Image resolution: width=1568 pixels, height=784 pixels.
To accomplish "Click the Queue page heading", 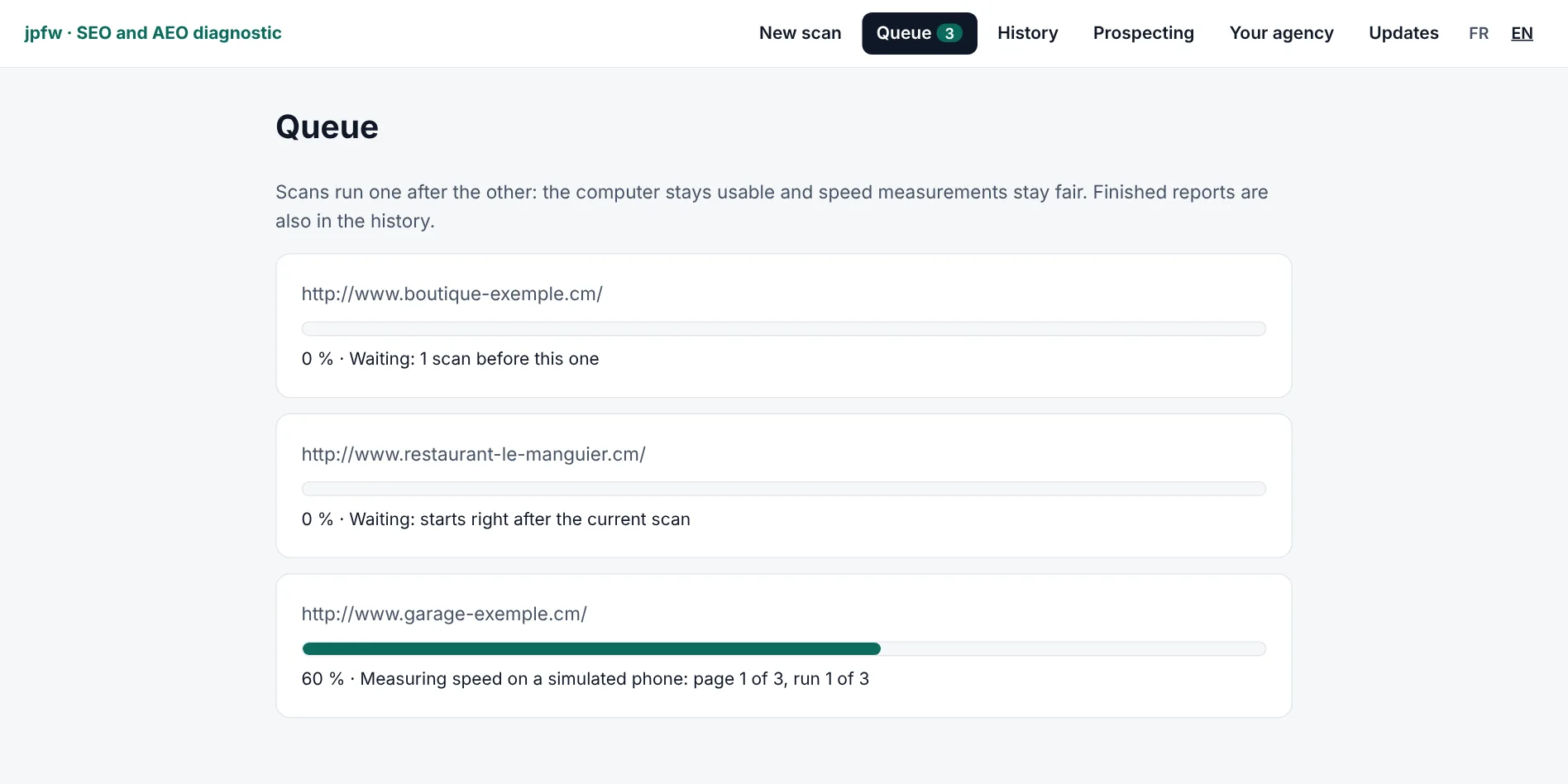I will (327, 127).
